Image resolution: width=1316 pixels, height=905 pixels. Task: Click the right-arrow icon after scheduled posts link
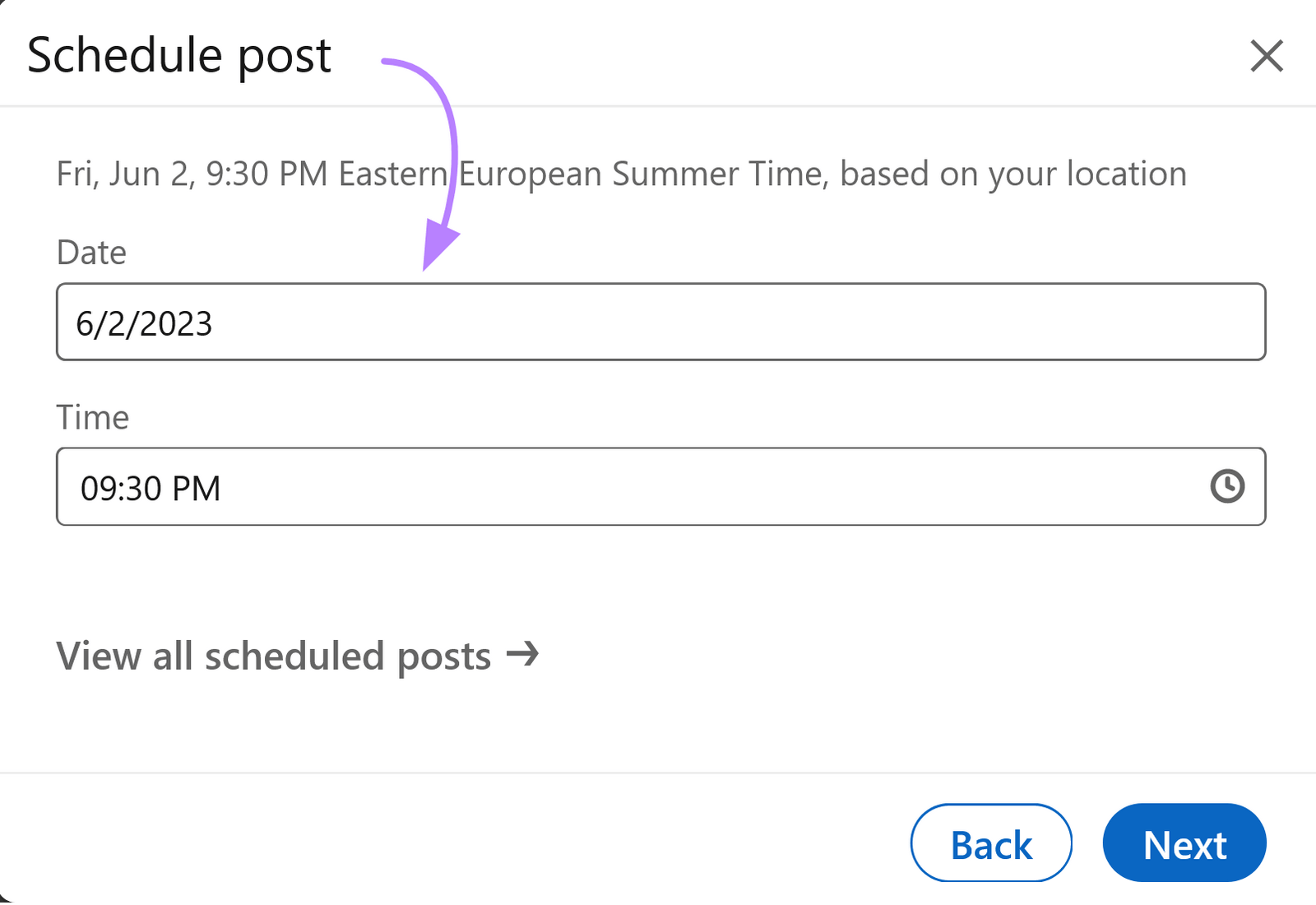point(524,656)
